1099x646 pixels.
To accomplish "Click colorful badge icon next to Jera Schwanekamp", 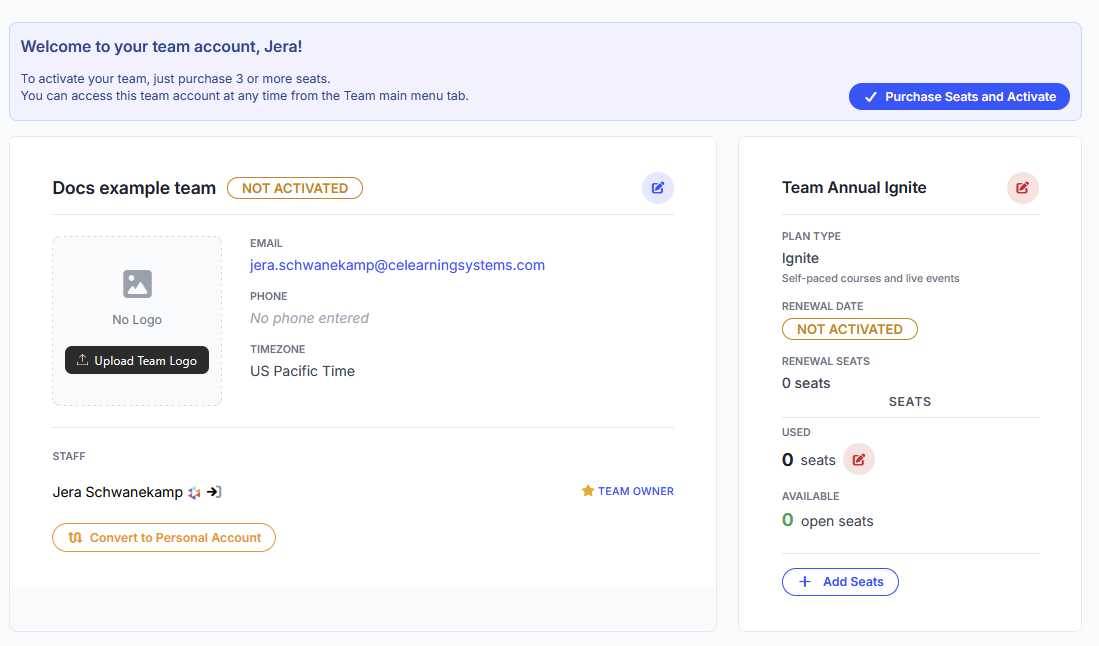I will click(194, 493).
